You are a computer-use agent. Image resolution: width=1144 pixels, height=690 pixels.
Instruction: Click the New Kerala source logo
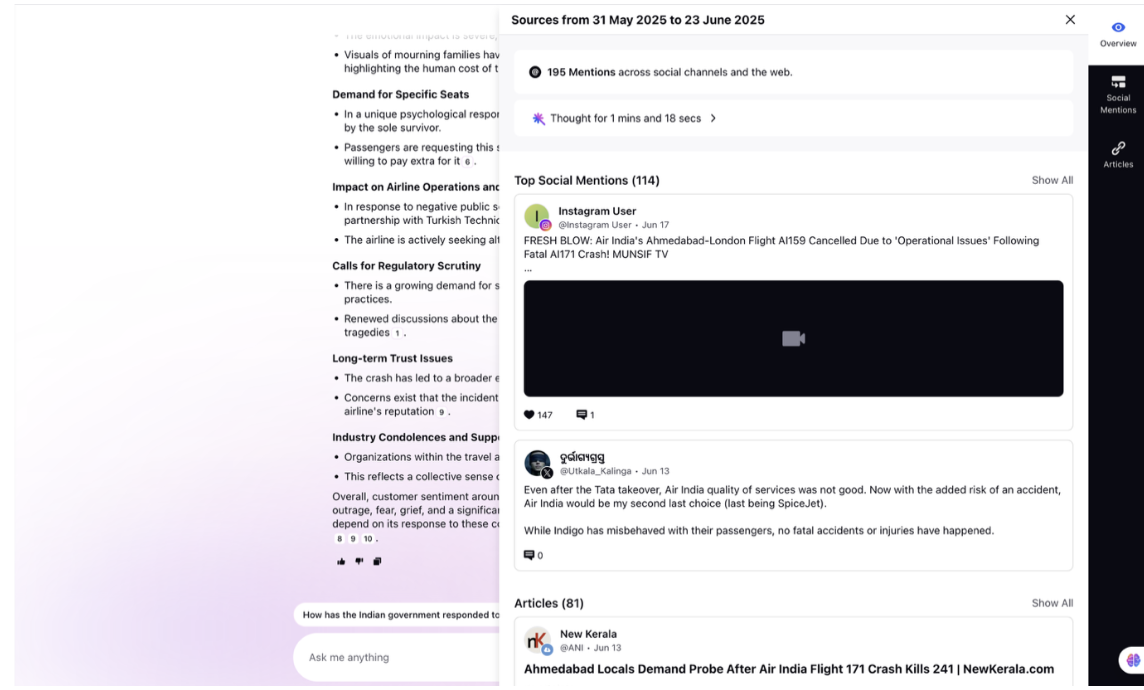pyautogui.click(x=538, y=640)
